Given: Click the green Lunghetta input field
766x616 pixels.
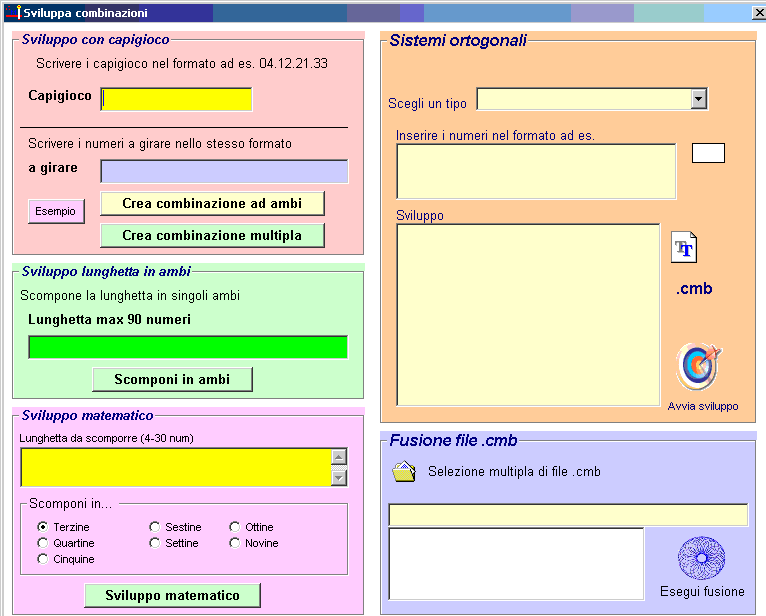Looking at the screenshot, I should [188, 347].
